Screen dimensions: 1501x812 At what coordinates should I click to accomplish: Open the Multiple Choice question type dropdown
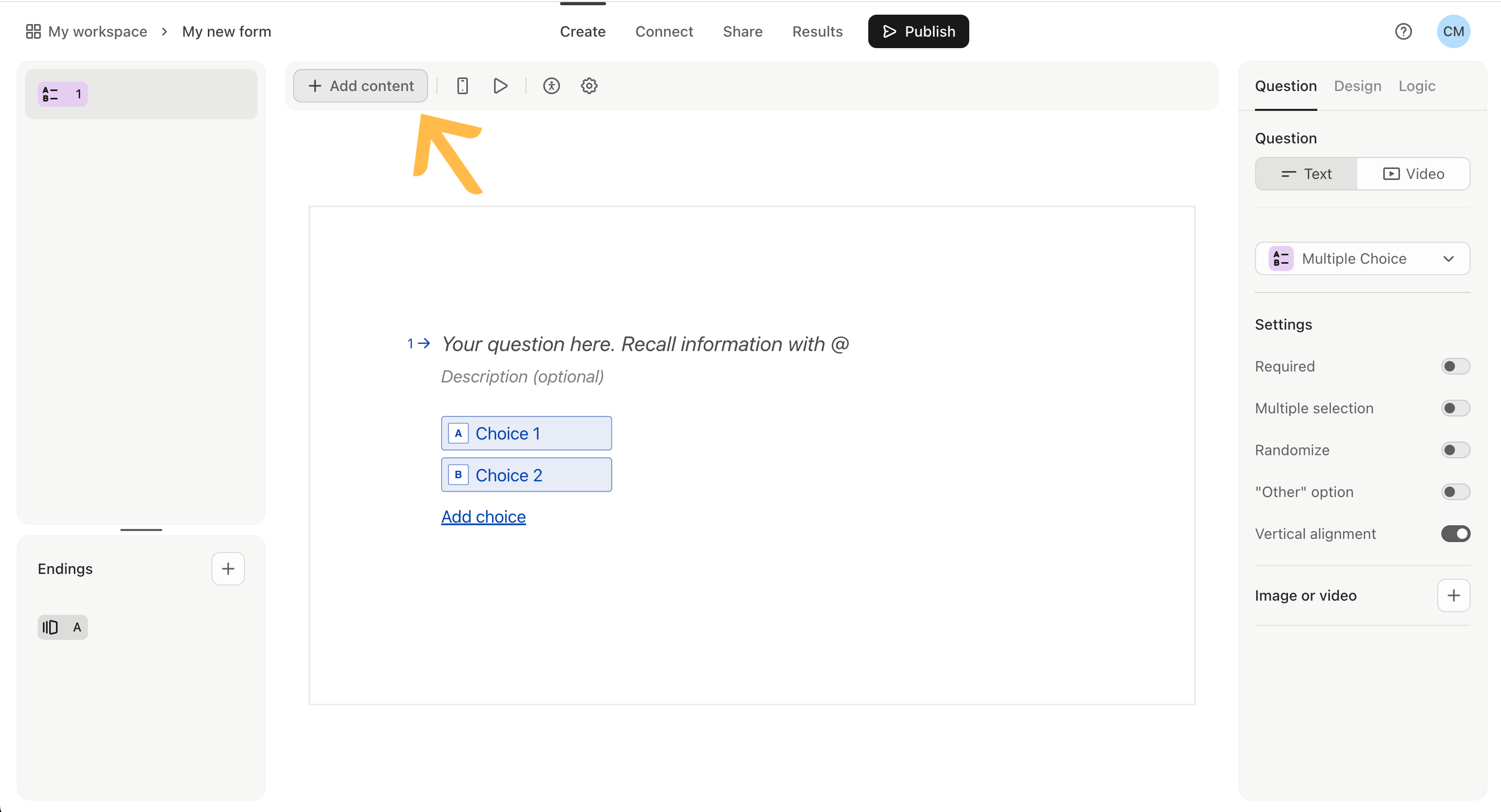(x=1362, y=258)
